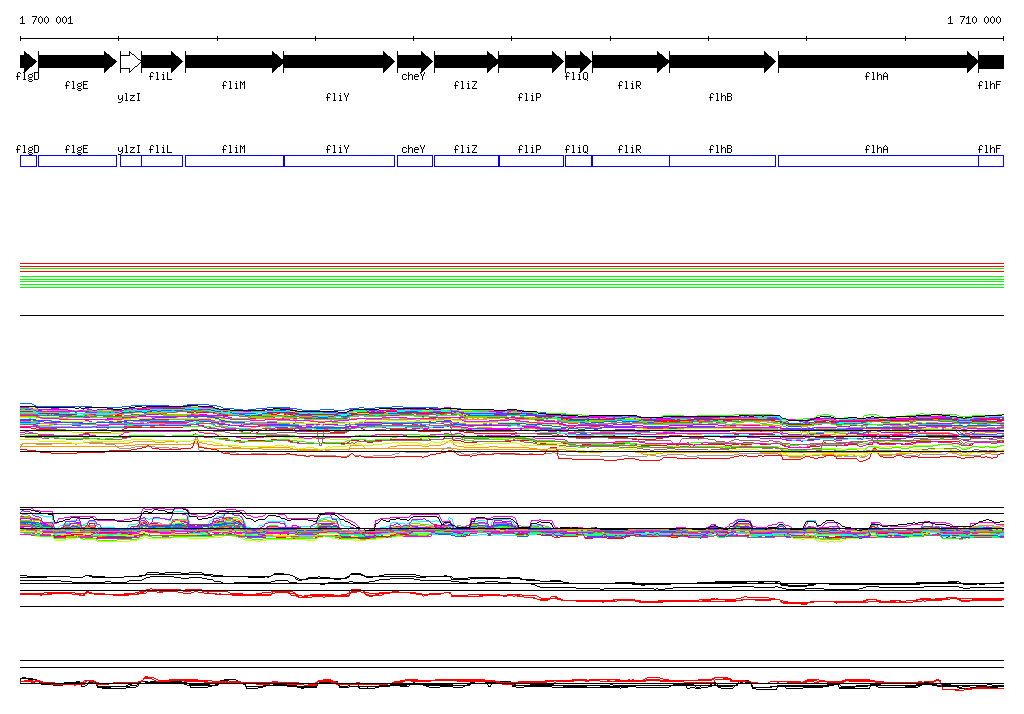Screen dimensions: 1024x714
Task: Click the flhA label under the arrow
Action: tap(876, 76)
